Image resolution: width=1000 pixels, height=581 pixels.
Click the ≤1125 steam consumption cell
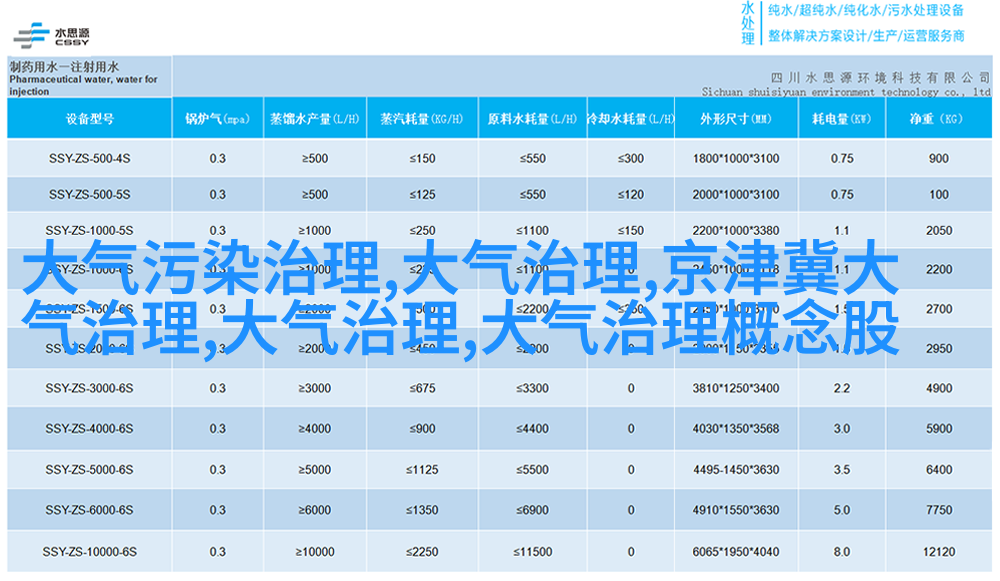(x=422, y=469)
